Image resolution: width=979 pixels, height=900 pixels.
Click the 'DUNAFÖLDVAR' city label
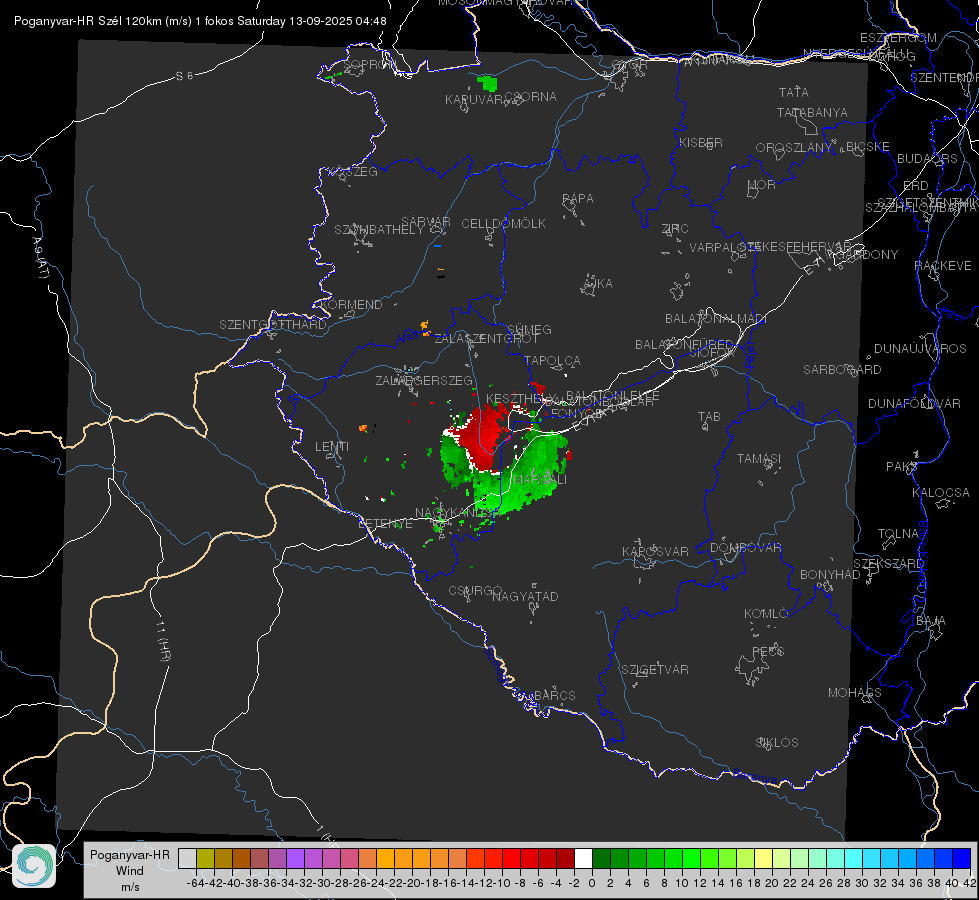(x=914, y=403)
